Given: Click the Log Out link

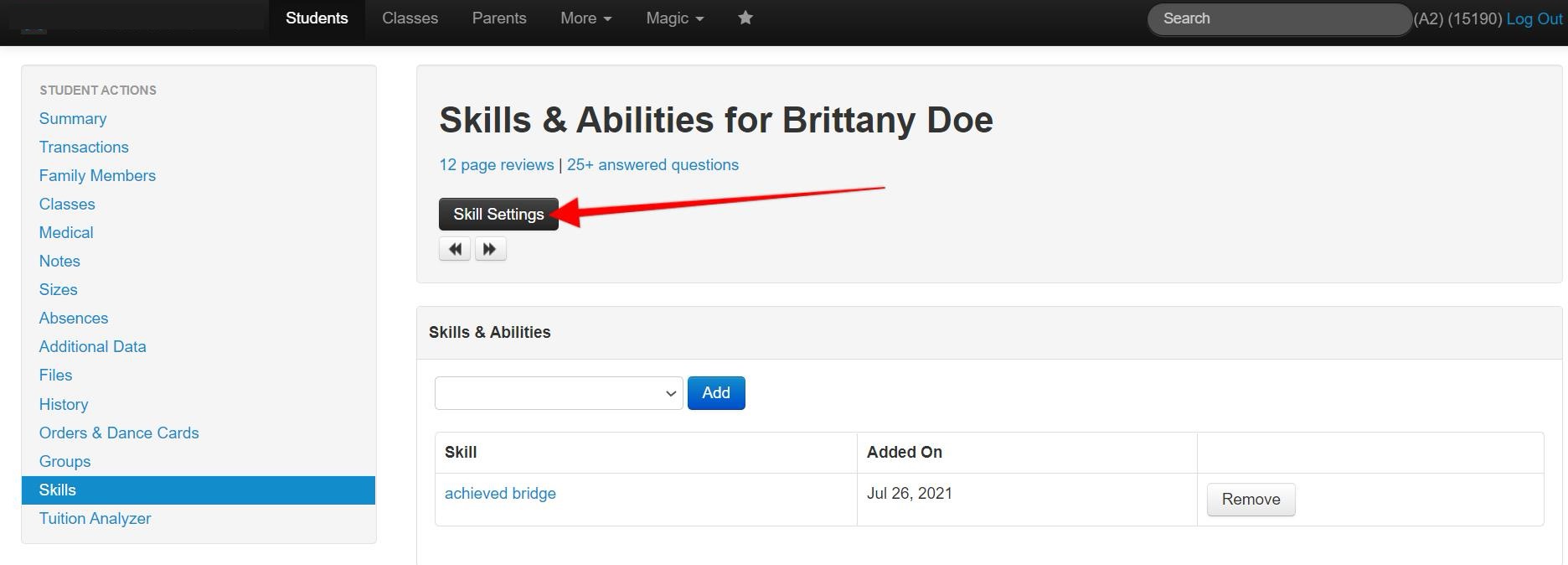Looking at the screenshot, I should click(x=1534, y=18).
